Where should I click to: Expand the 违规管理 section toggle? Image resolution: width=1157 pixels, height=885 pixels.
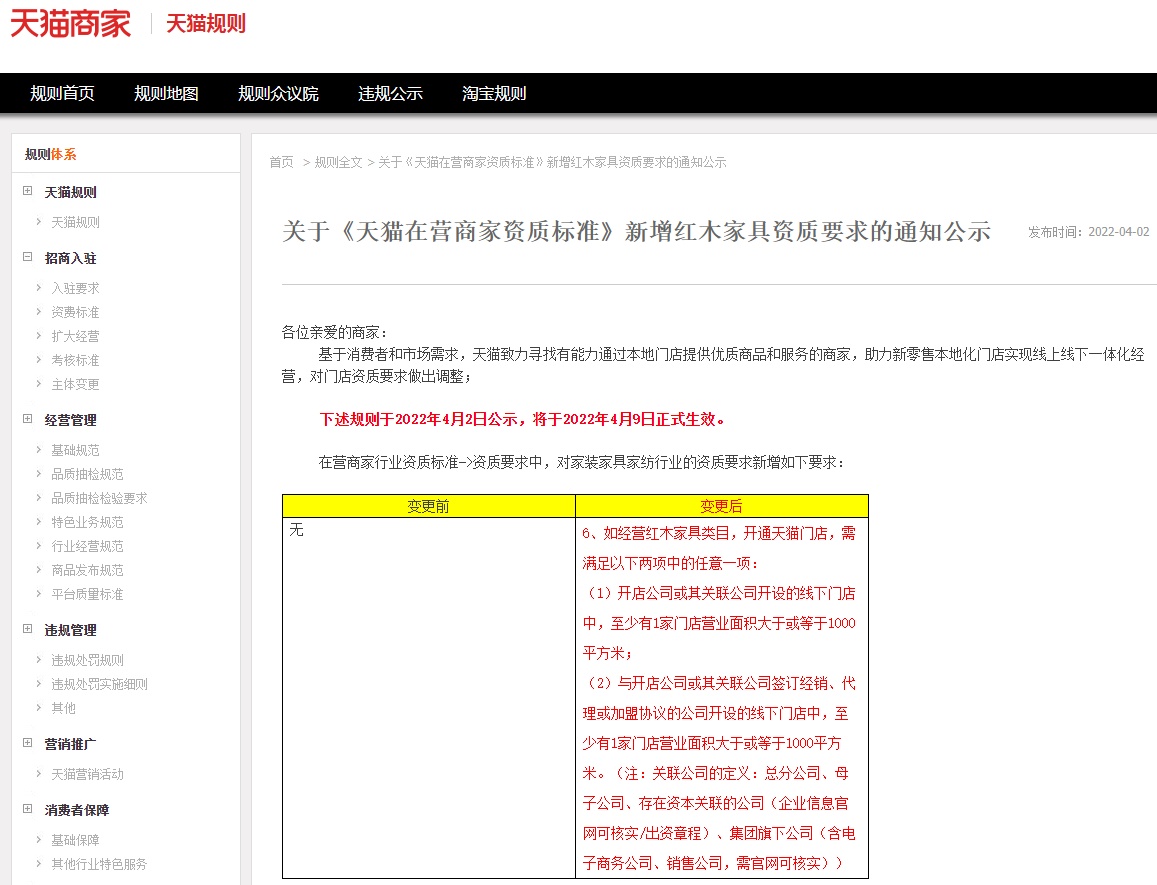(x=27, y=629)
